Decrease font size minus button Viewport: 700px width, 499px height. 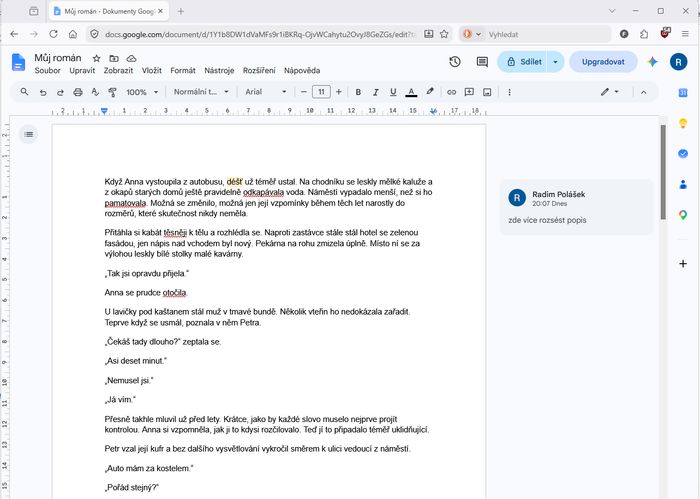(304, 92)
